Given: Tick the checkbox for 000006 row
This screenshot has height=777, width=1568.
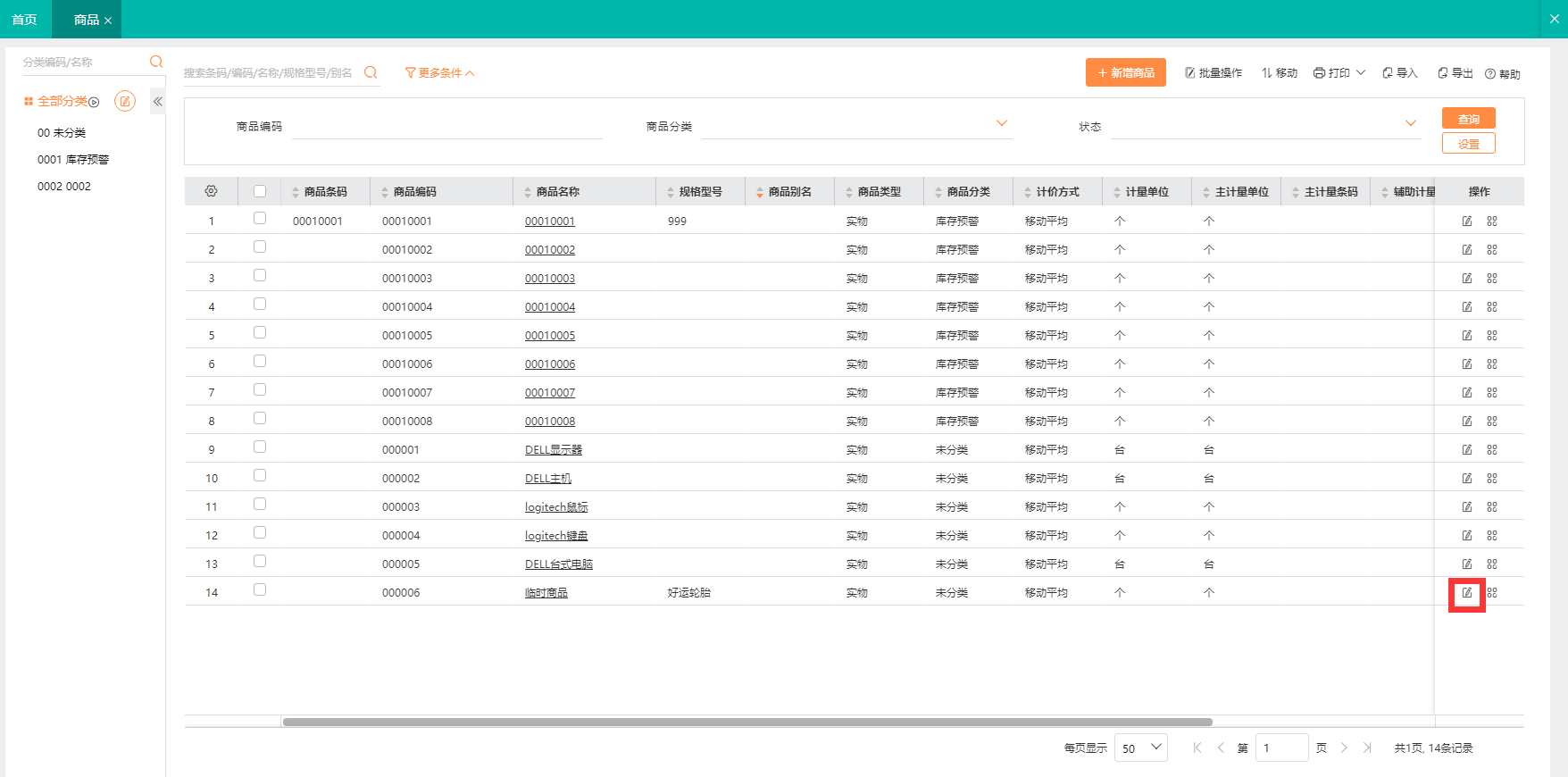Looking at the screenshot, I should tap(260, 589).
